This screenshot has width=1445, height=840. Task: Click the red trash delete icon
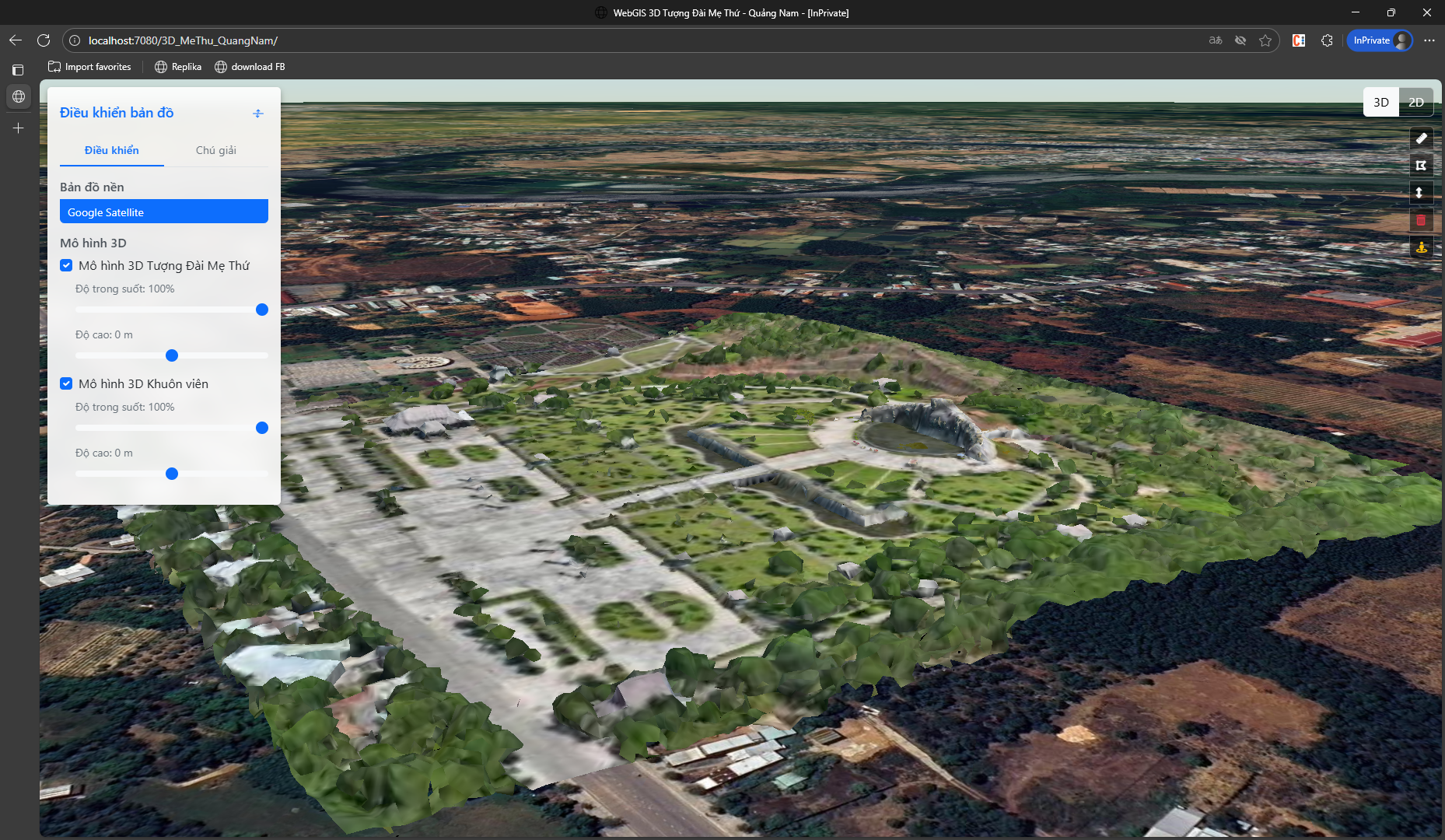click(x=1421, y=220)
